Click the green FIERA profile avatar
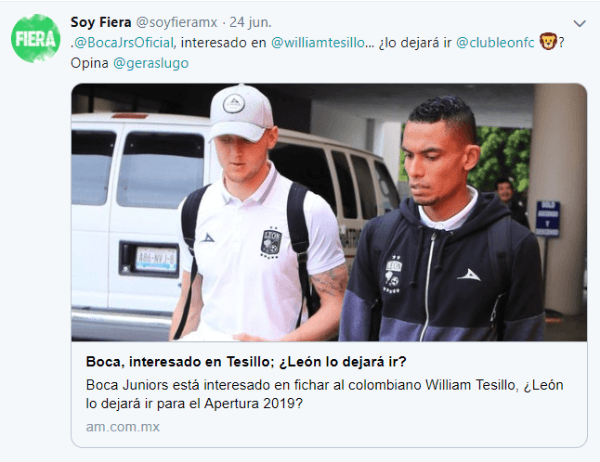 pos(36,39)
